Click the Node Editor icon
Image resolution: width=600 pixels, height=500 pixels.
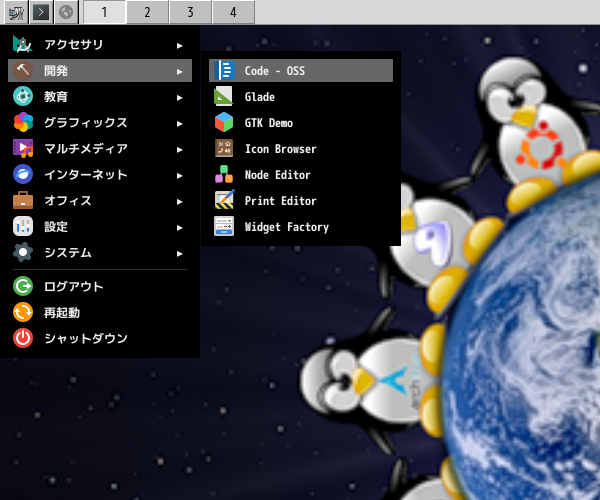click(224, 174)
